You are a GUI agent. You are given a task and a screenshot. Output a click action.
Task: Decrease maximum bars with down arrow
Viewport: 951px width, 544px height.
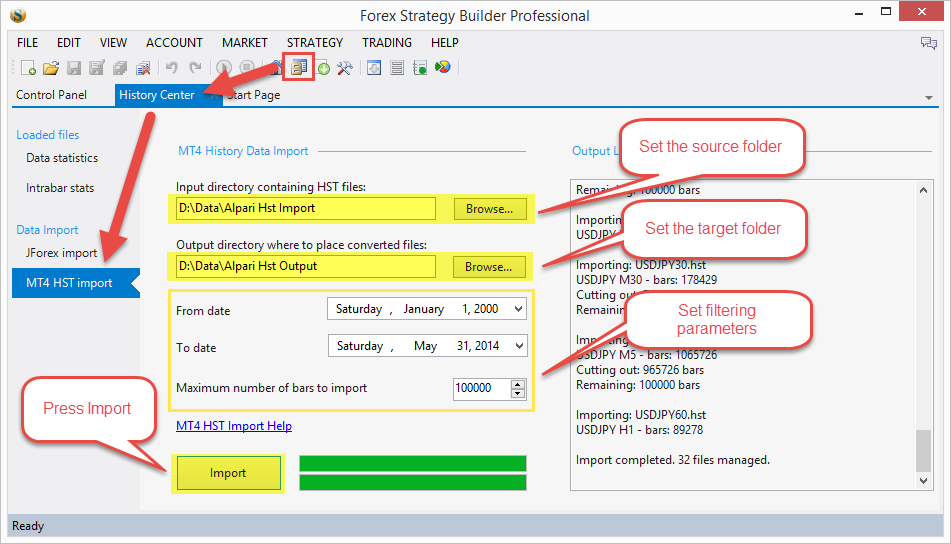[x=518, y=393]
